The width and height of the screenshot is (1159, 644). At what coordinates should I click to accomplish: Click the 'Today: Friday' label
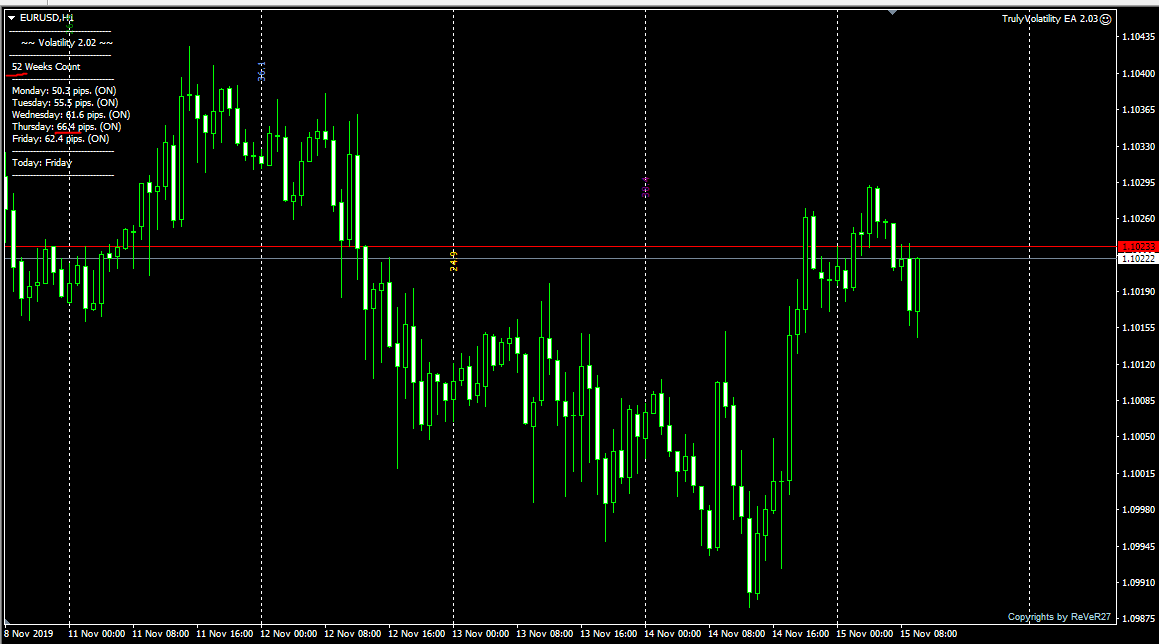point(42,163)
